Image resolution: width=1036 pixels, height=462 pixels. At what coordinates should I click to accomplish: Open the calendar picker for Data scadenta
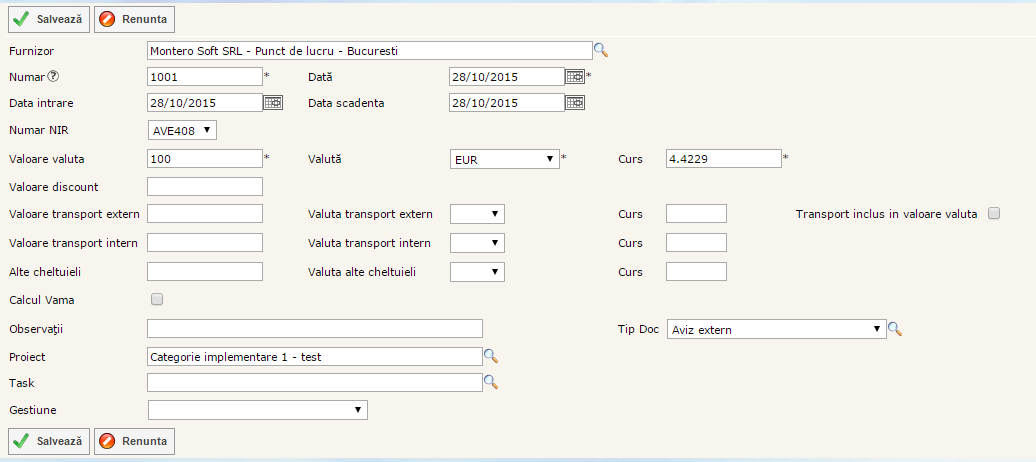(575, 102)
